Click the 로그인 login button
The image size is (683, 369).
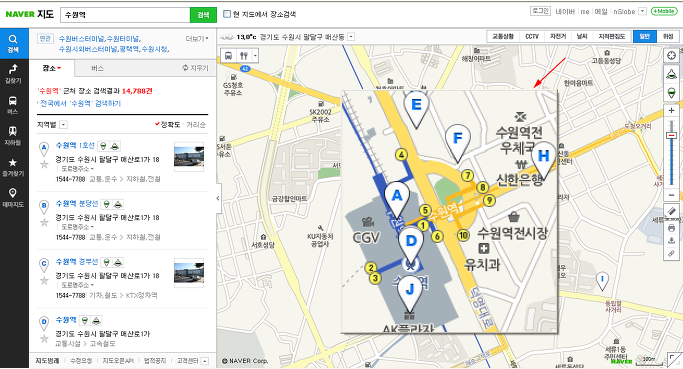(x=541, y=11)
